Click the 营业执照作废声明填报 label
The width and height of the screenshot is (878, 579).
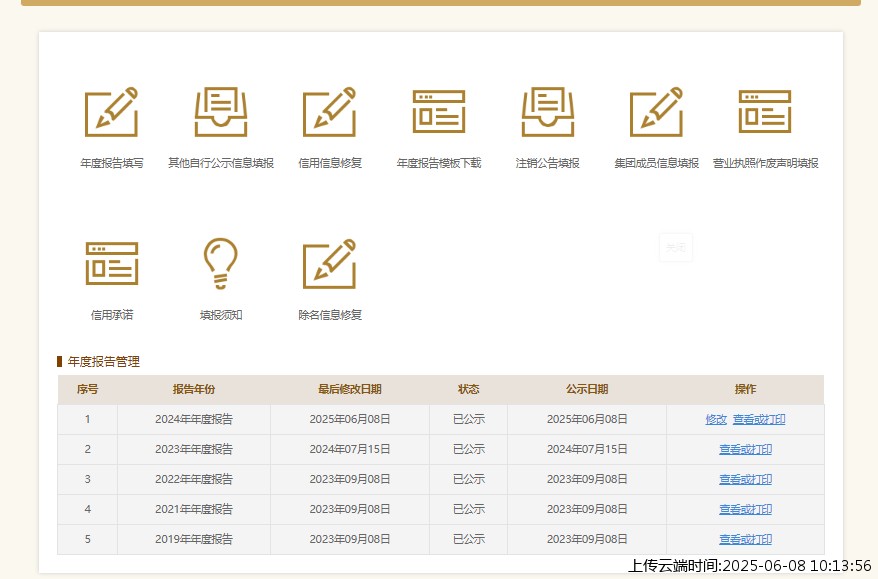765,163
